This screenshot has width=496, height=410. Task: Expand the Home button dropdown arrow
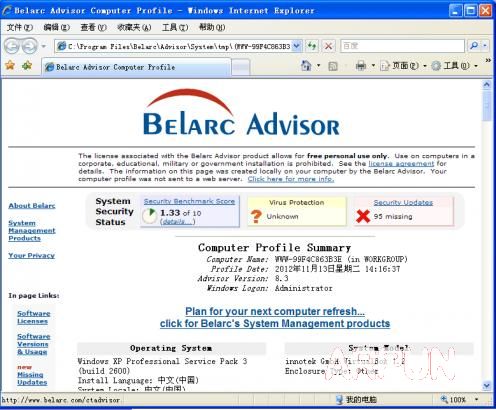pos(318,66)
